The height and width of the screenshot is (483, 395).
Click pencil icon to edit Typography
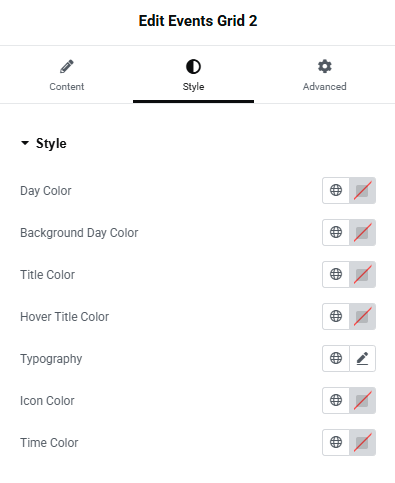[362, 358]
